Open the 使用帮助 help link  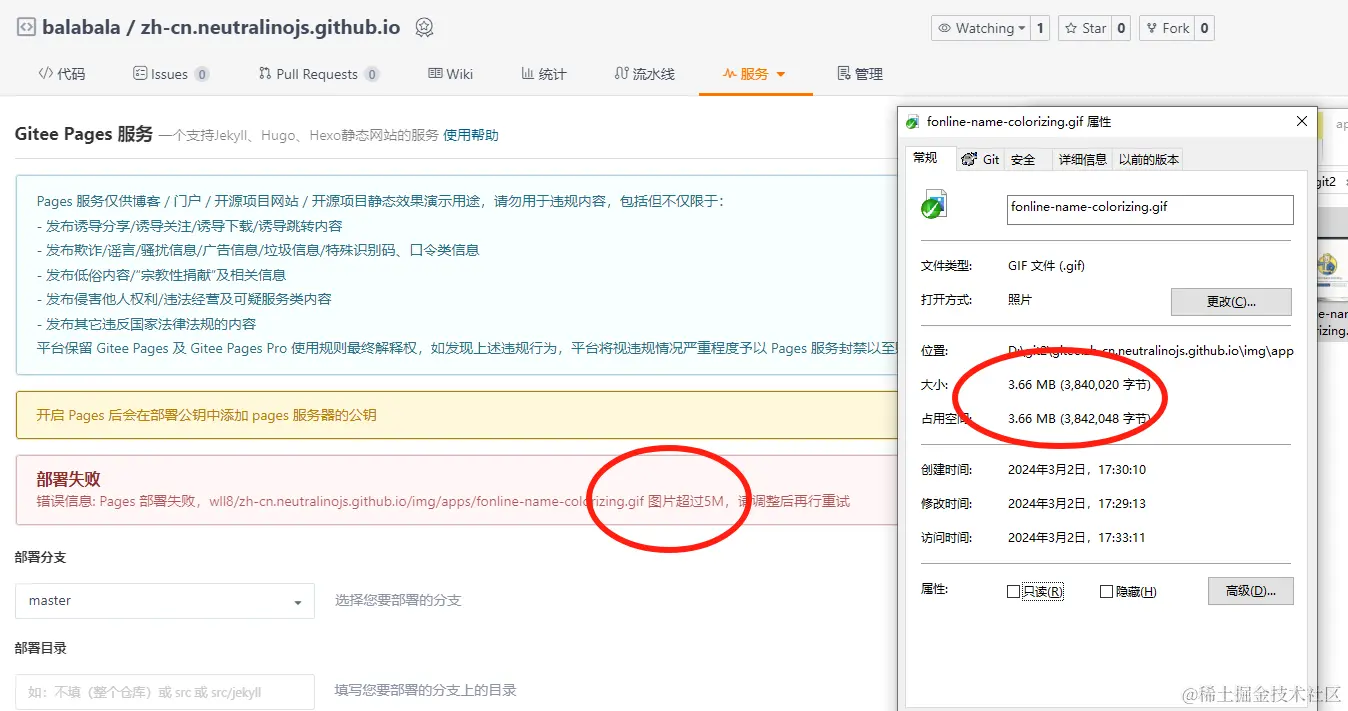coord(471,135)
